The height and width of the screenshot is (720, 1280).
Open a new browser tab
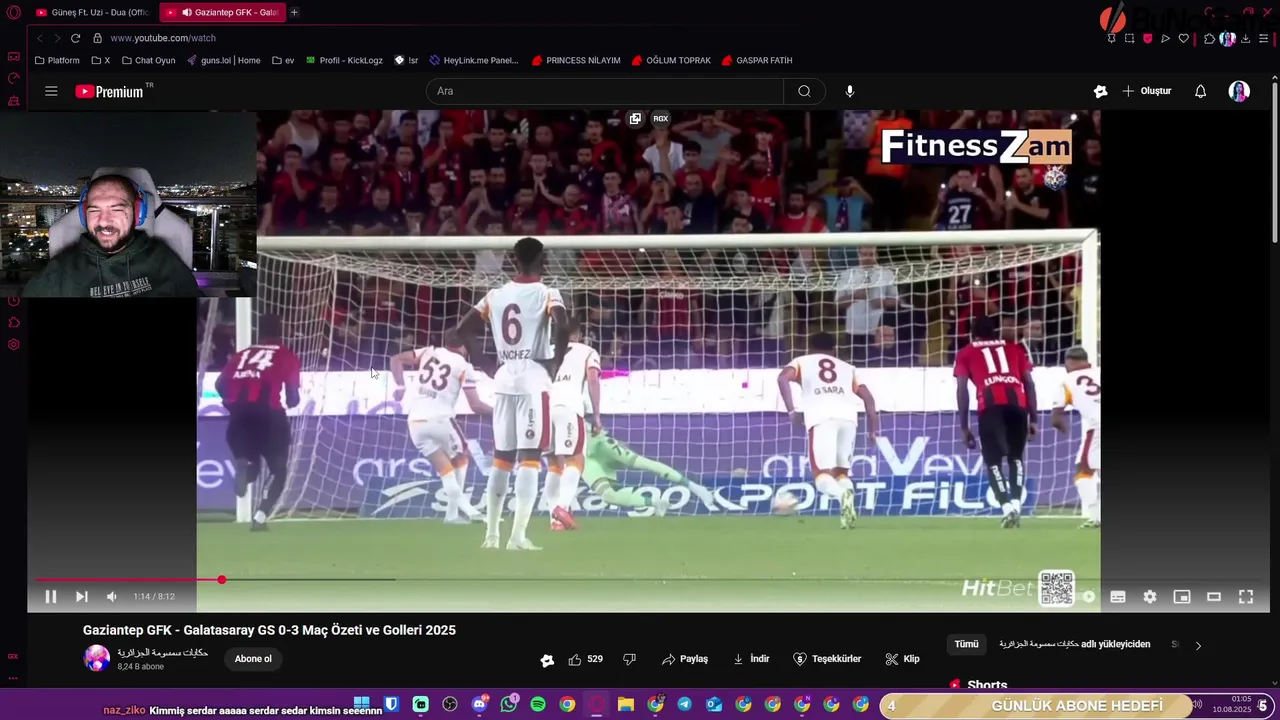(x=294, y=12)
